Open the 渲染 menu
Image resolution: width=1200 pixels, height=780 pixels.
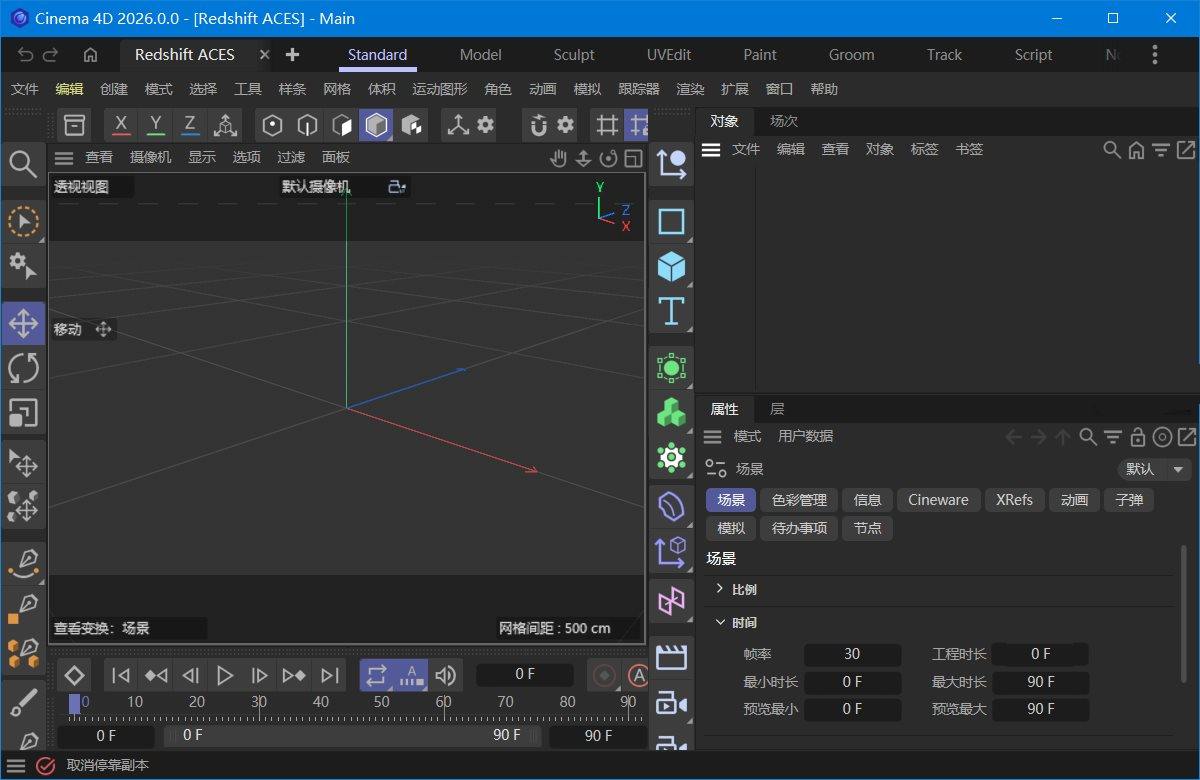pos(689,89)
